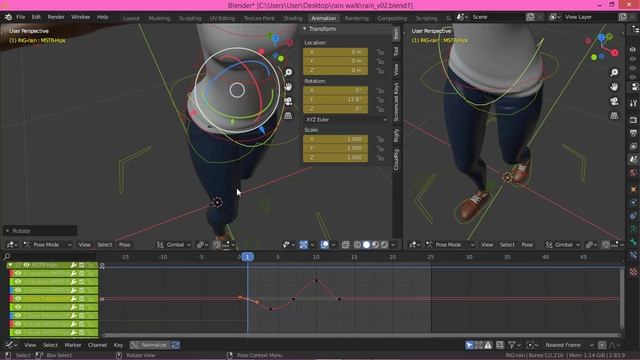Switch to the Animation workspace tab
Image resolution: width=640 pixels, height=360 pixels.
click(323, 18)
